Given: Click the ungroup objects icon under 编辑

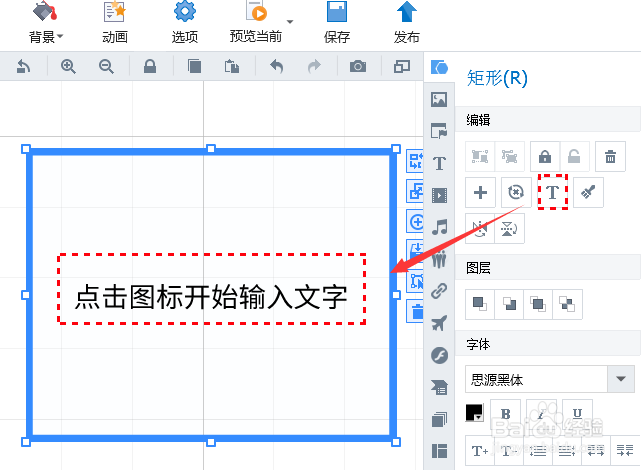Looking at the screenshot, I should coord(509,157).
